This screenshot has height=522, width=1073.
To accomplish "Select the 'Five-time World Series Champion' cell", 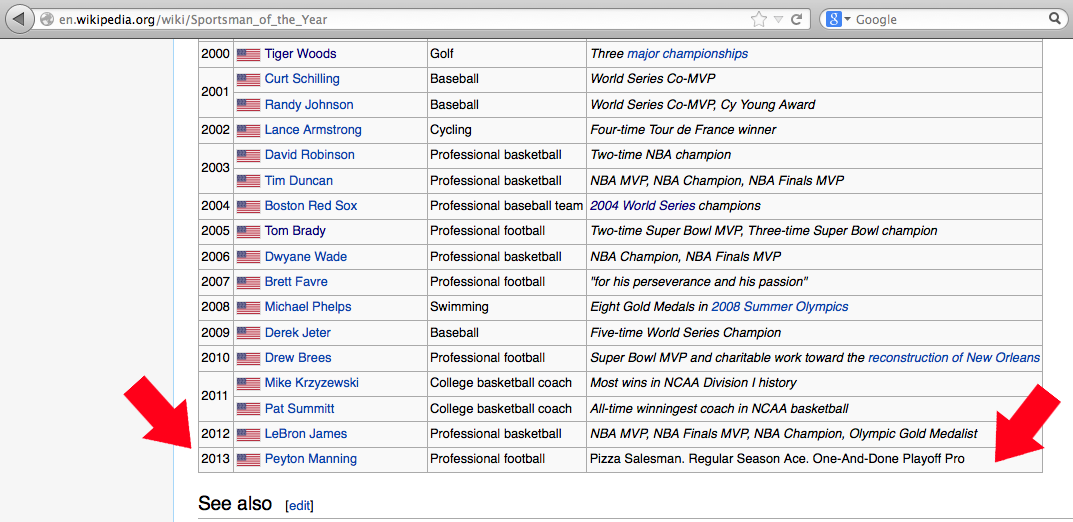I will point(814,333).
